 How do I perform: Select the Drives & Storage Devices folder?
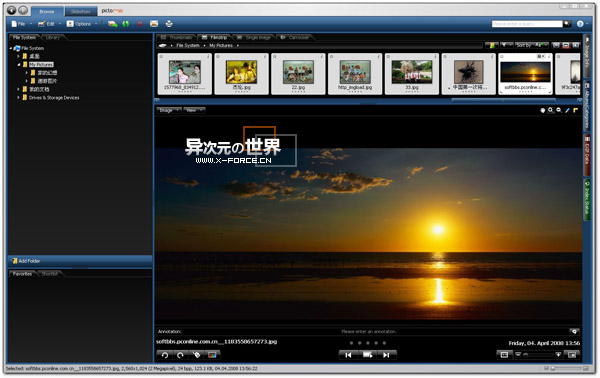[x=54, y=98]
